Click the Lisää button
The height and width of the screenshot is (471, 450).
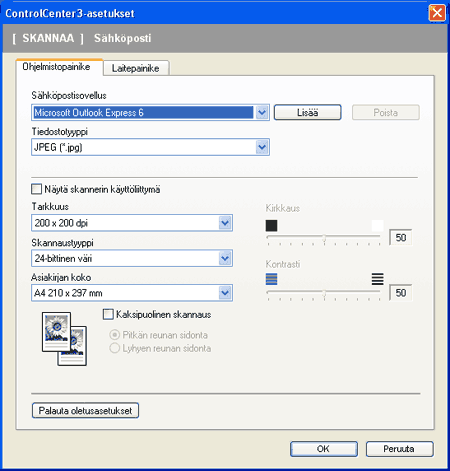click(x=307, y=113)
